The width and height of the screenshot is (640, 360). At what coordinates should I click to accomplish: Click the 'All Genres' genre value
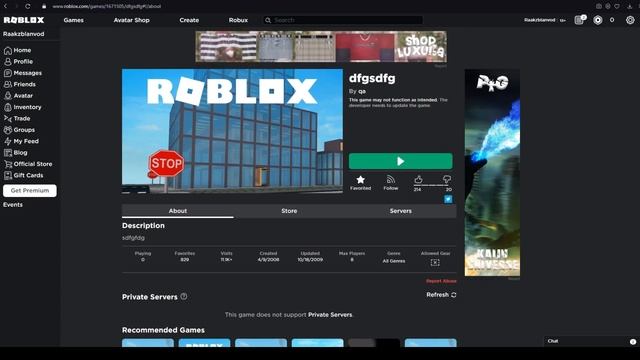(394, 261)
